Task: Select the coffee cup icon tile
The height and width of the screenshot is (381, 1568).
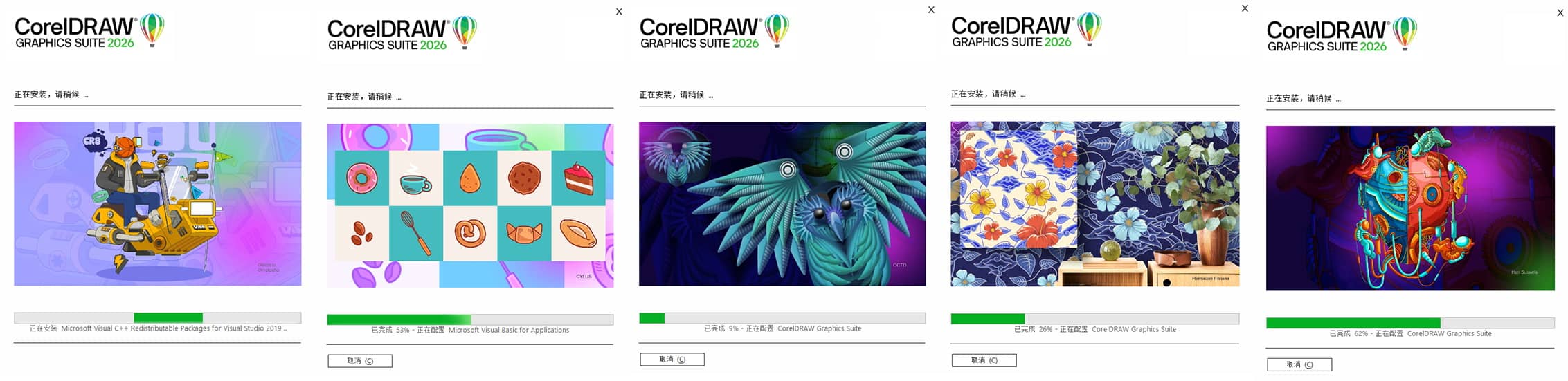Action: (x=416, y=178)
